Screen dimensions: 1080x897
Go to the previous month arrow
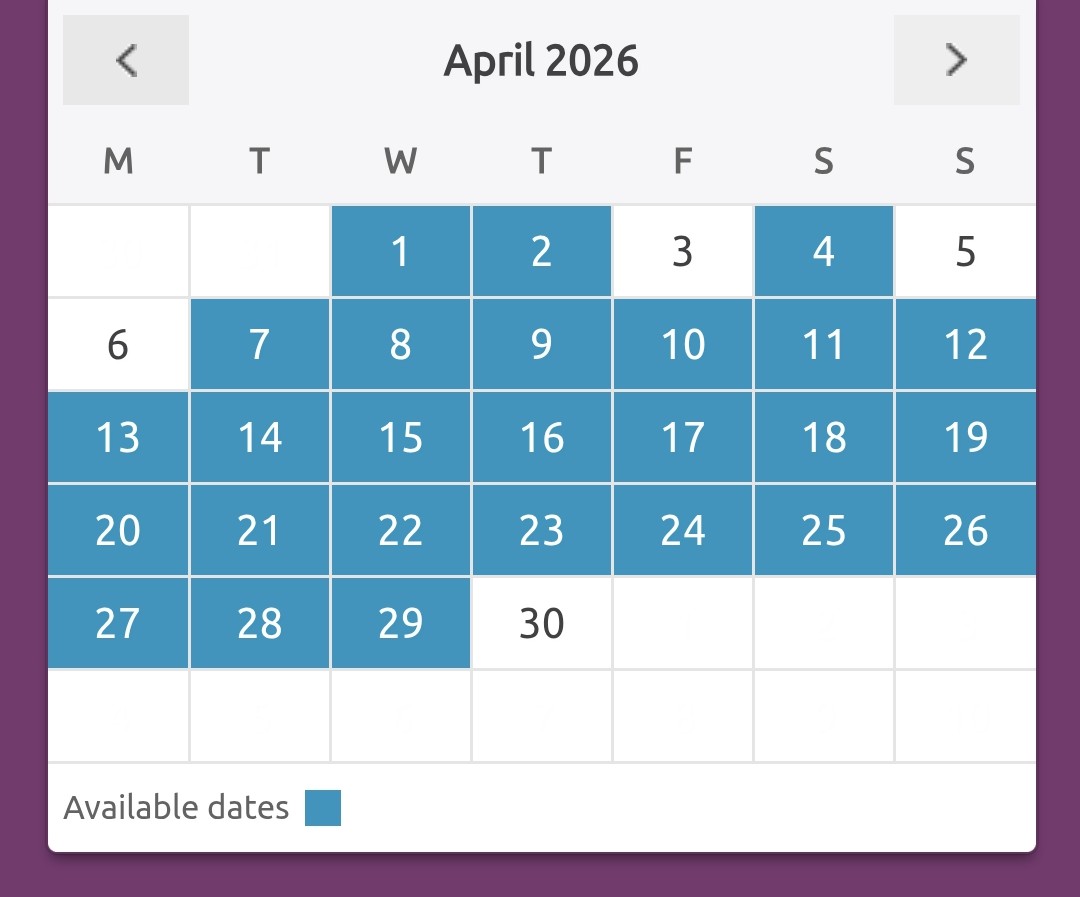[126, 60]
